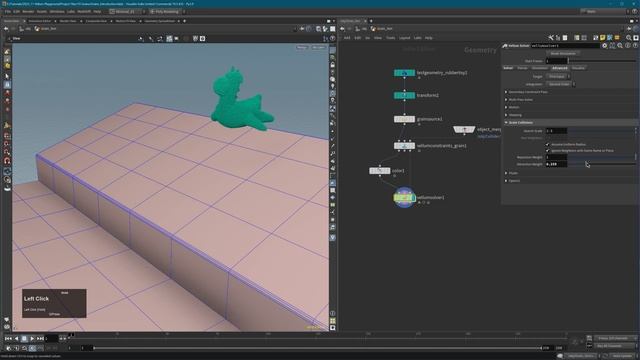This screenshot has height=360, width=640.
Task: Select the vellumconstraints_grain1 node
Action: tap(404, 146)
